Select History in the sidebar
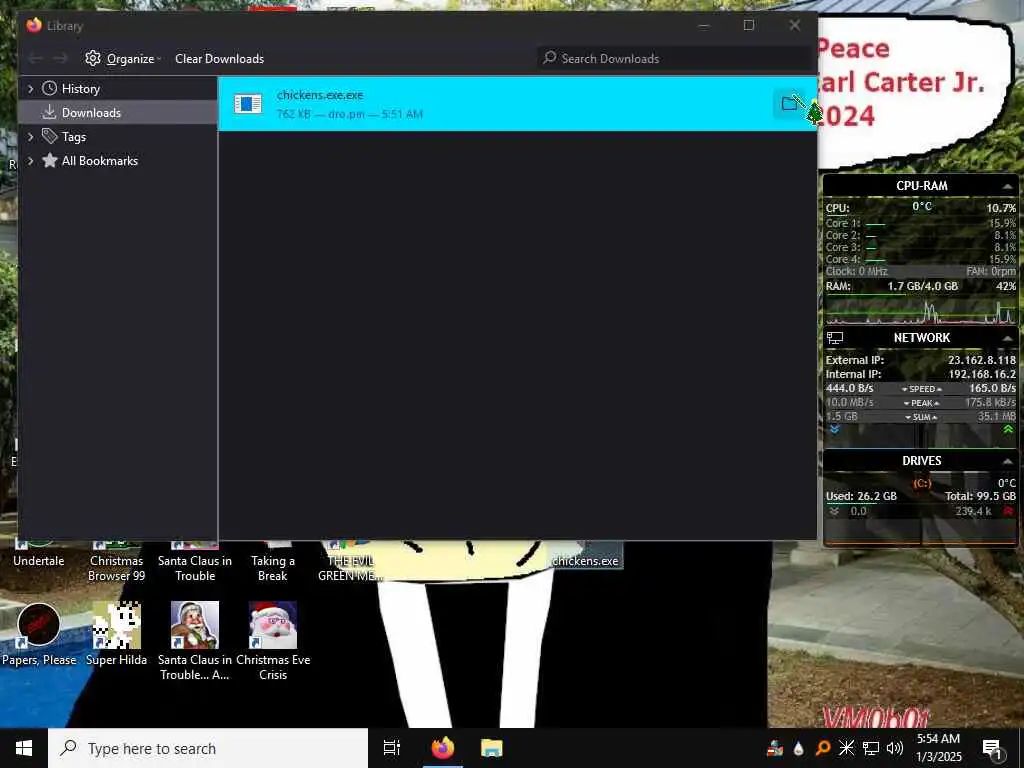Image resolution: width=1024 pixels, height=768 pixels. (80, 89)
